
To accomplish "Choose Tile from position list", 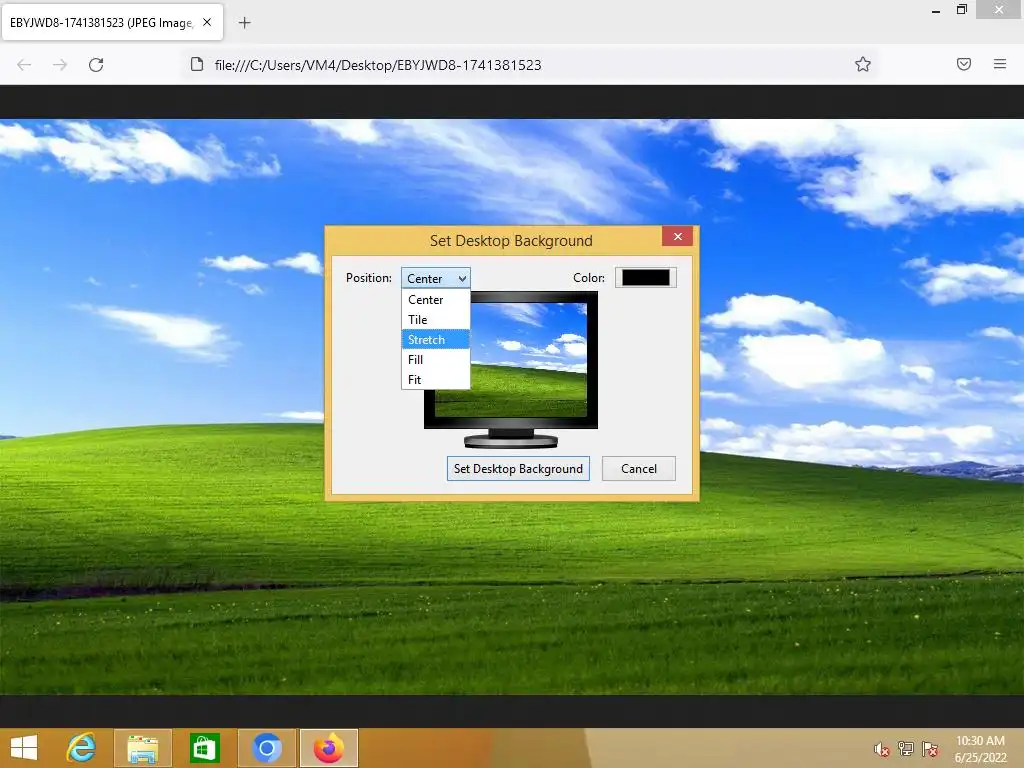I will coord(436,319).
